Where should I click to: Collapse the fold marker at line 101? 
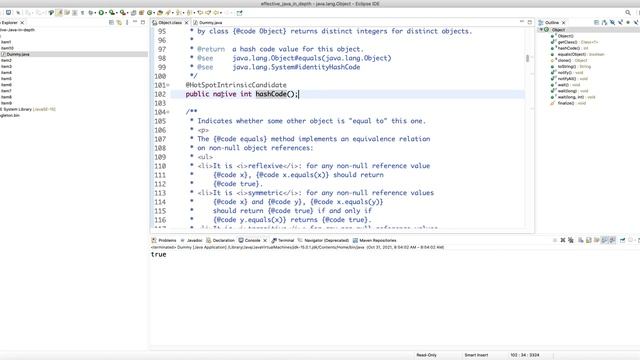pyautogui.click(x=168, y=85)
